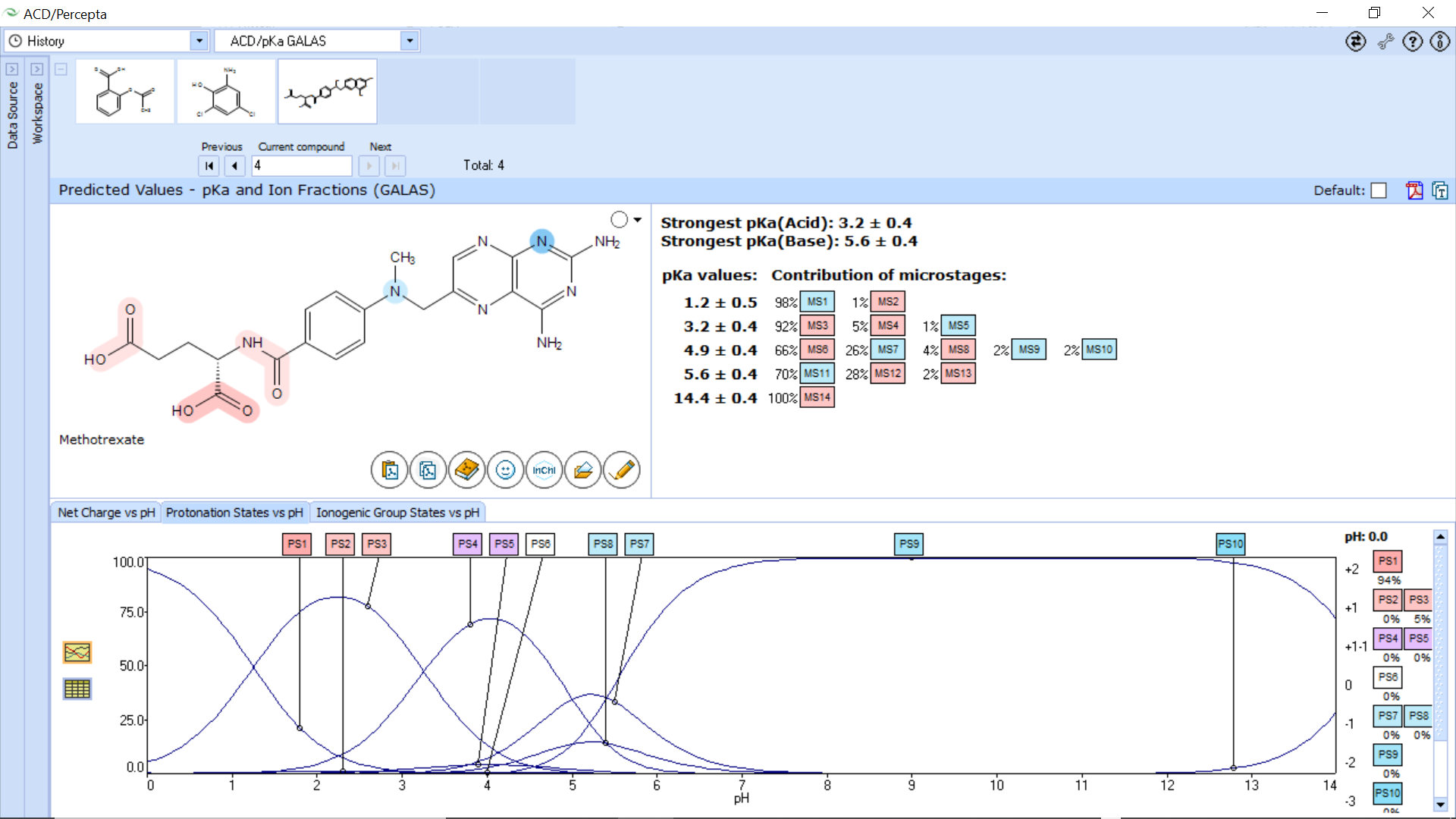Go to first compound button
The width and height of the screenshot is (1456, 819).
[209, 165]
